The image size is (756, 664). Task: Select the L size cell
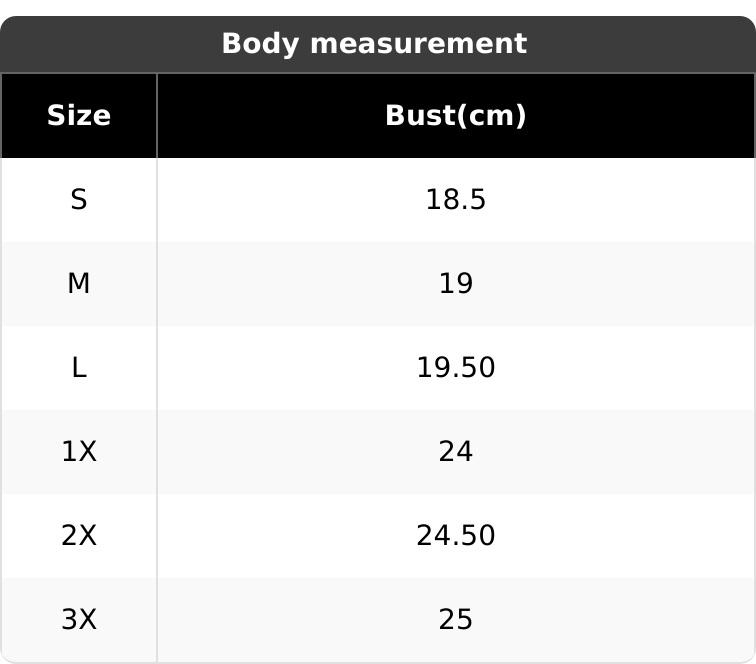[78, 368]
